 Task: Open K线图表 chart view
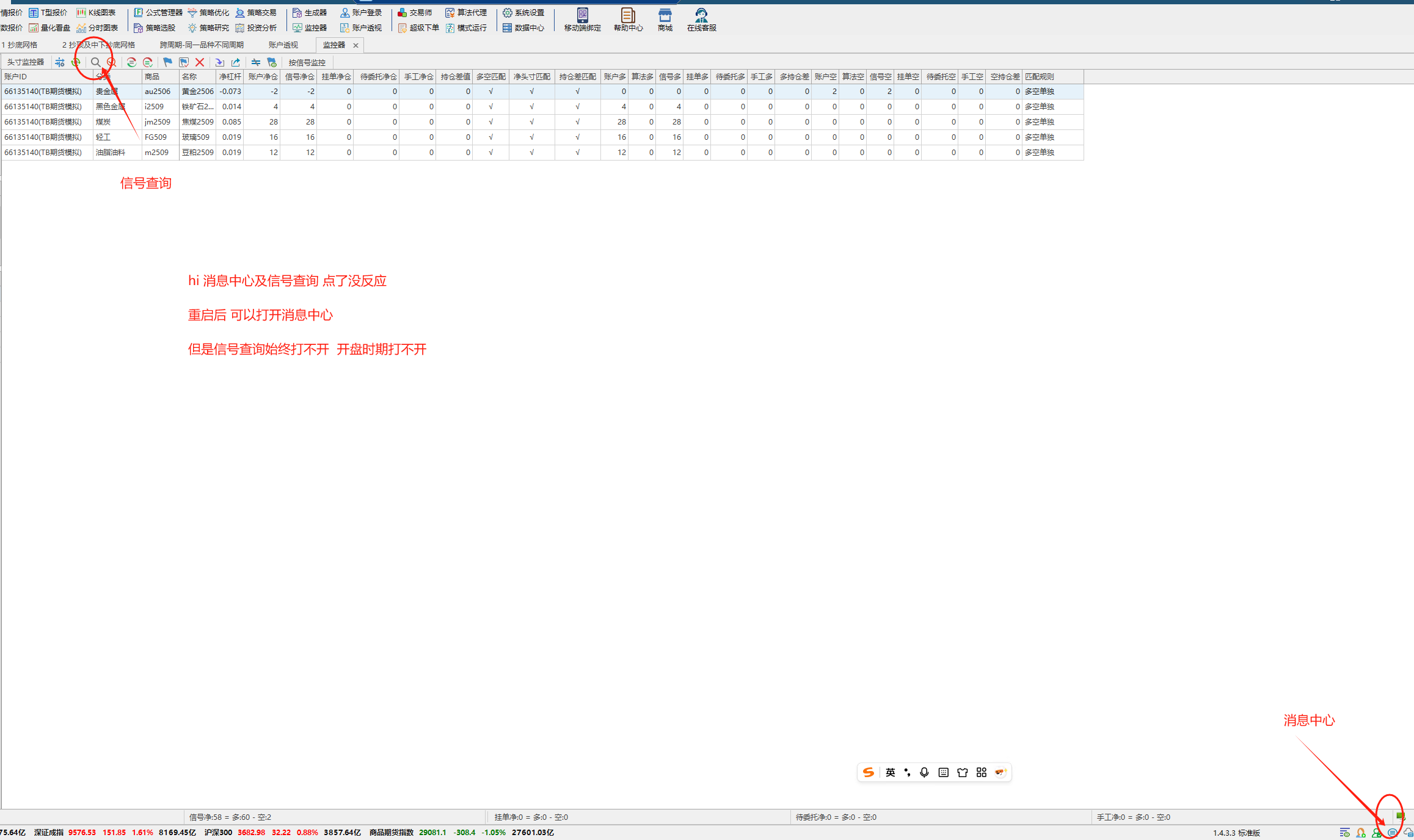pos(96,12)
